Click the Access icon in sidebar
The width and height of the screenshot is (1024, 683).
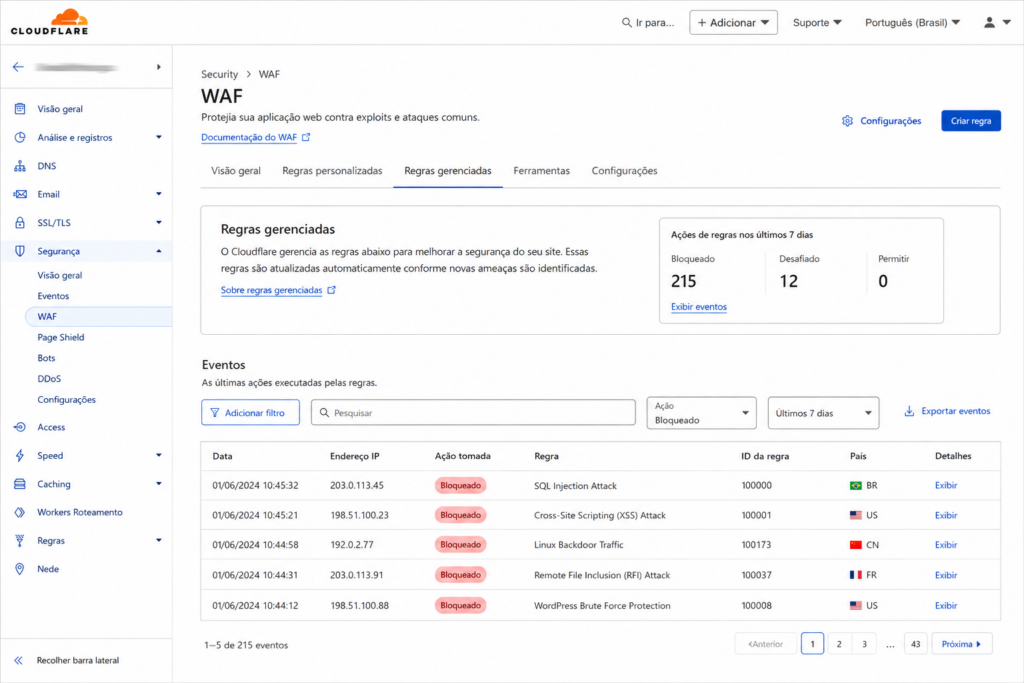coord(20,427)
